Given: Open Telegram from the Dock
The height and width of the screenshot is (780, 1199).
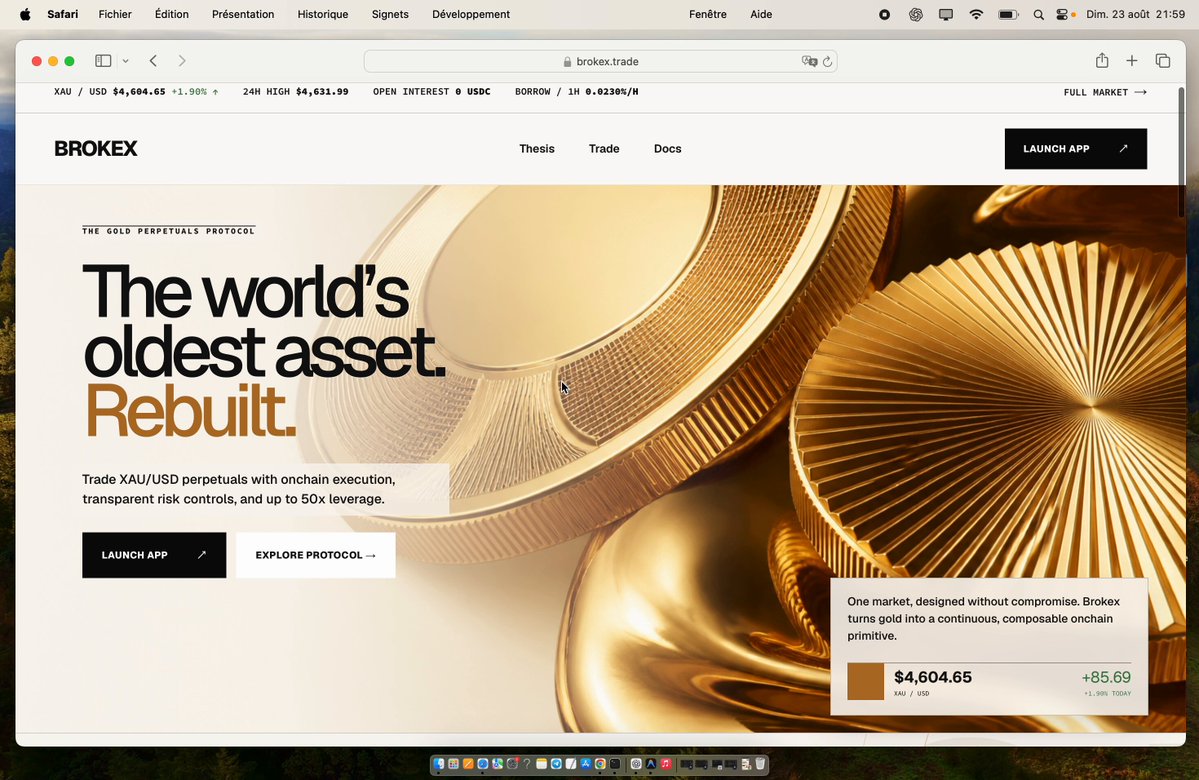Looking at the screenshot, I should (x=556, y=764).
